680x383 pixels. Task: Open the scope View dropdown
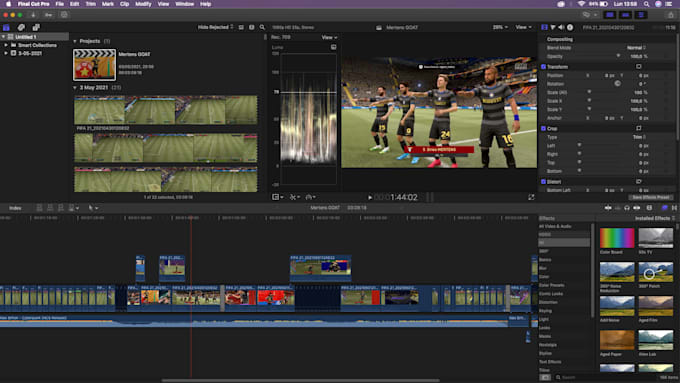(329, 38)
